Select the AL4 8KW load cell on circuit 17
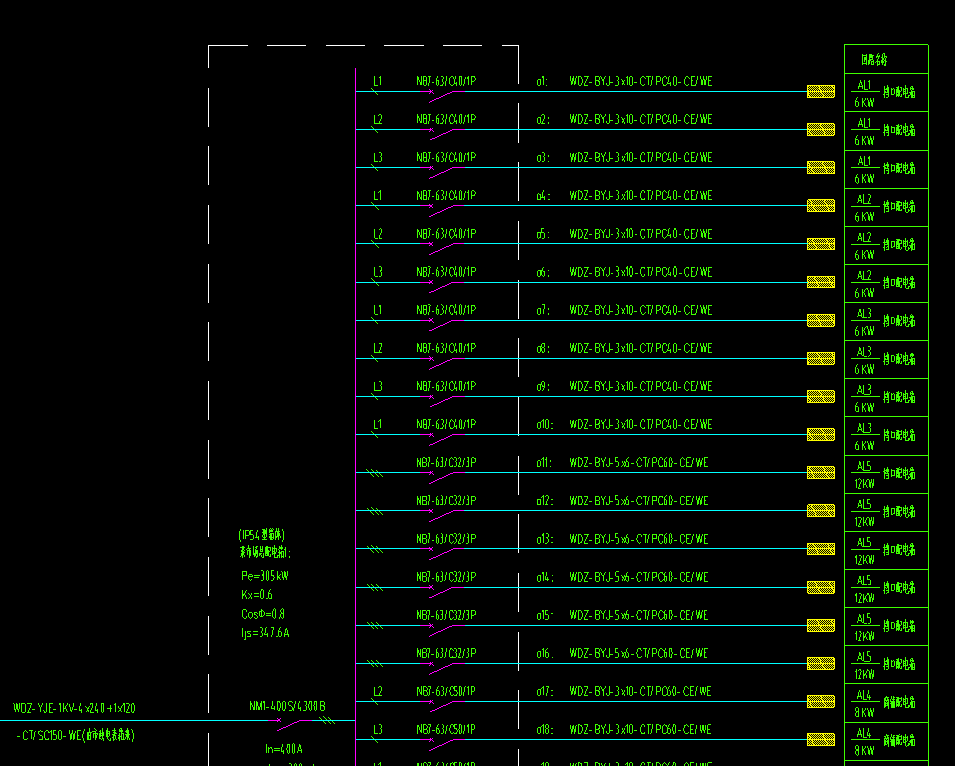The height and width of the screenshot is (766, 955). coord(886,703)
